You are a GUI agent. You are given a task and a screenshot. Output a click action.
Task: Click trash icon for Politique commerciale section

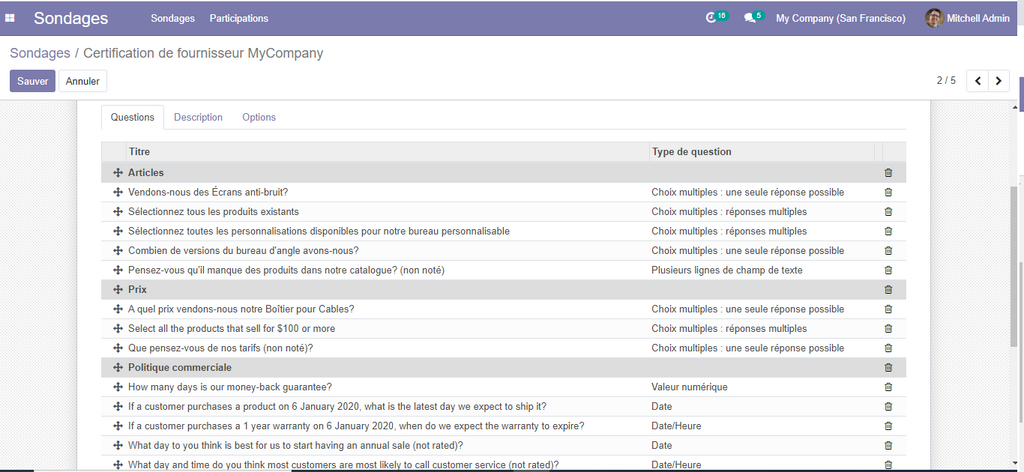tap(888, 368)
